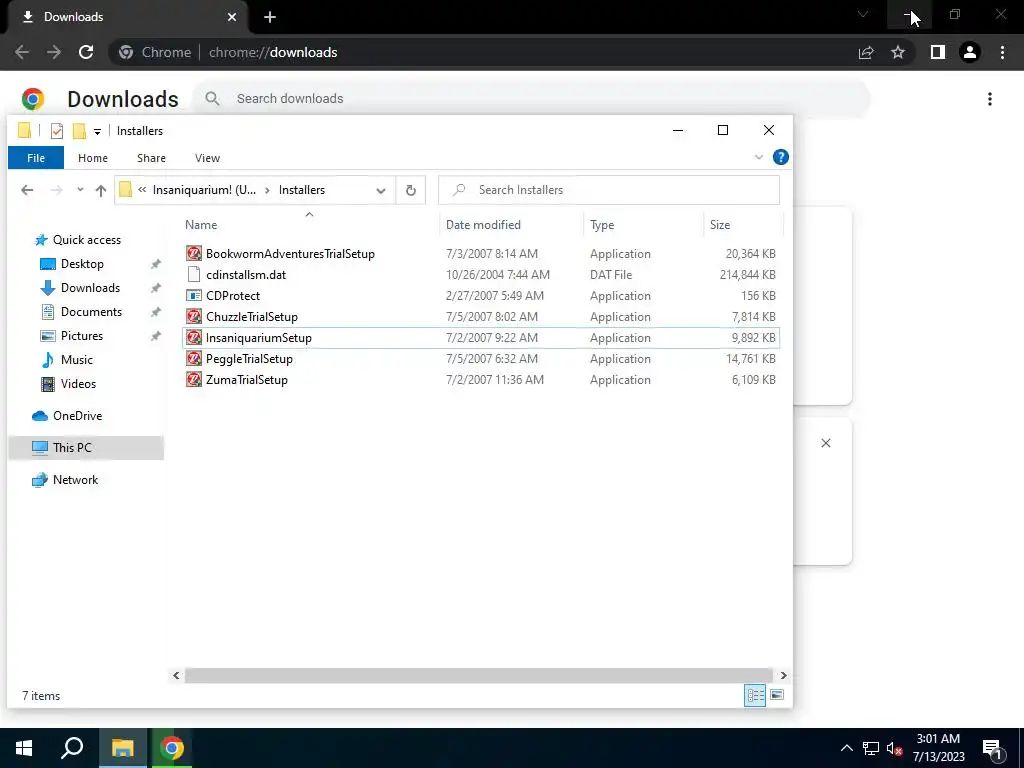The image size is (1024, 768).
Task: Open Windows Start menu
Action: (24, 748)
